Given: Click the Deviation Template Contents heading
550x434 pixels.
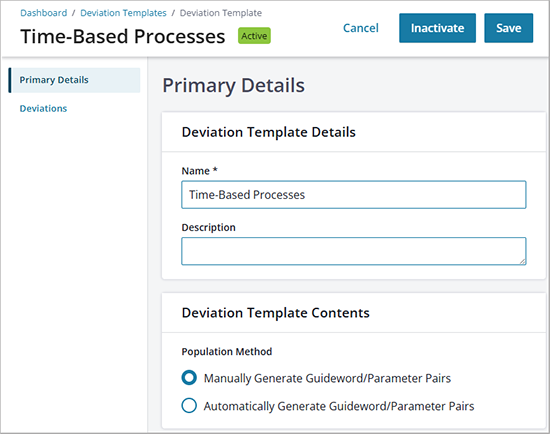Looking at the screenshot, I should pos(276,313).
